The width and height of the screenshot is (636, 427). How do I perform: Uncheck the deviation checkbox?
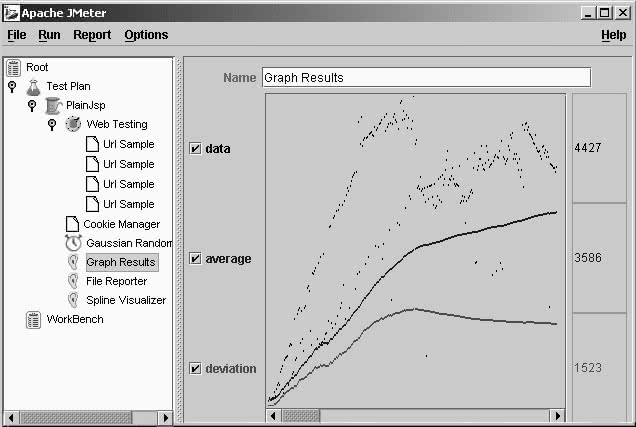[x=195, y=368]
